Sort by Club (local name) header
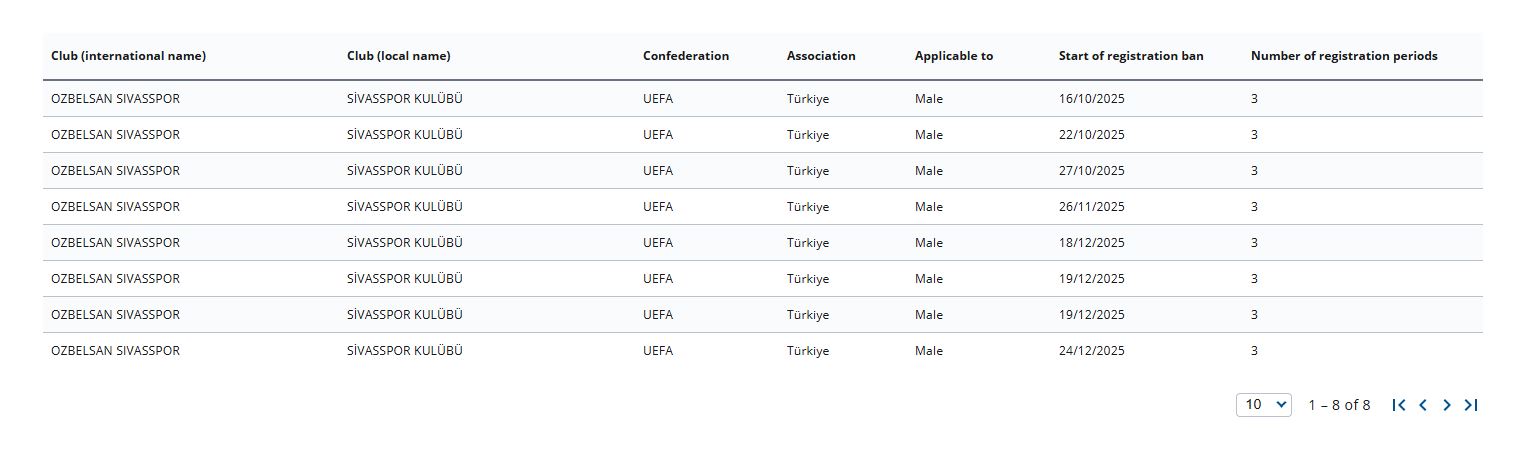The width and height of the screenshot is (1539, 469). 398,56
